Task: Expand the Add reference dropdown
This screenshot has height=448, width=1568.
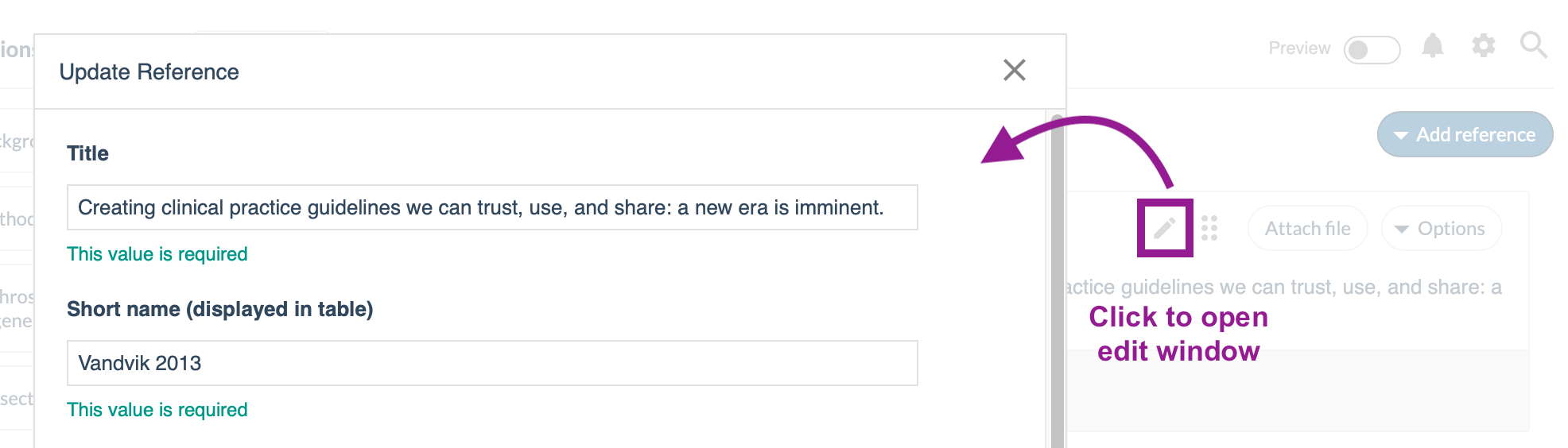Action: click(1465, 134)
